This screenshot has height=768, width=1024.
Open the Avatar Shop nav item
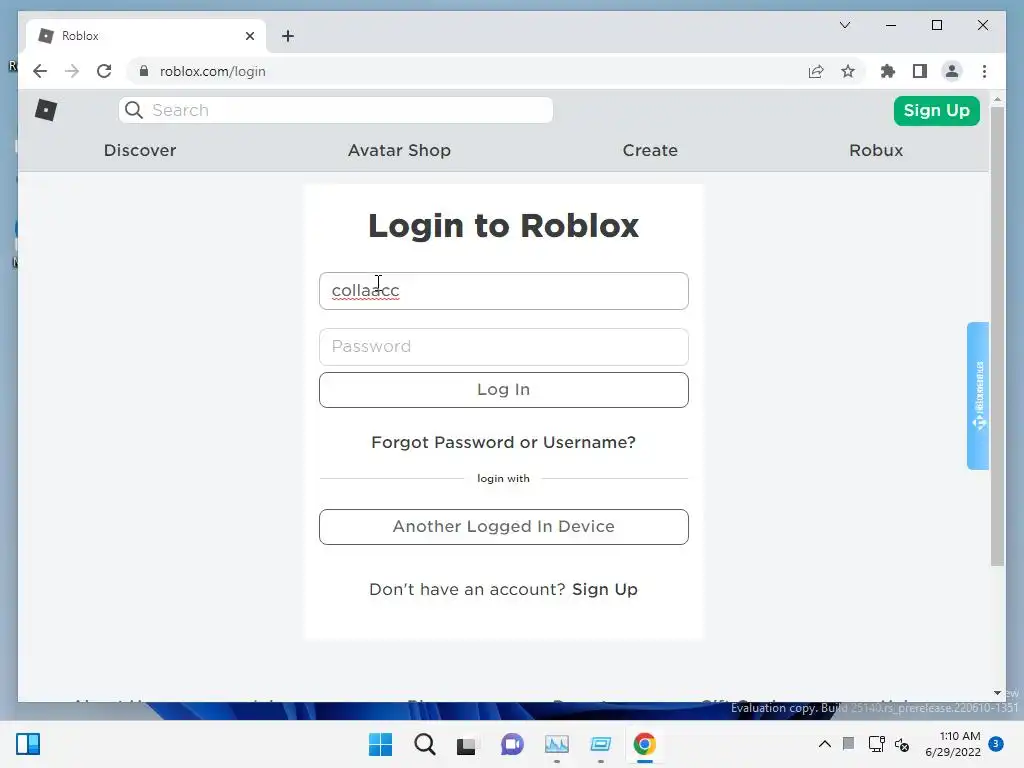[x=399, y=150]
